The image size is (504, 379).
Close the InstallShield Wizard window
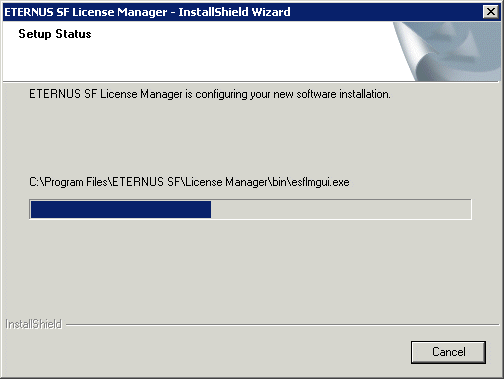491,12
